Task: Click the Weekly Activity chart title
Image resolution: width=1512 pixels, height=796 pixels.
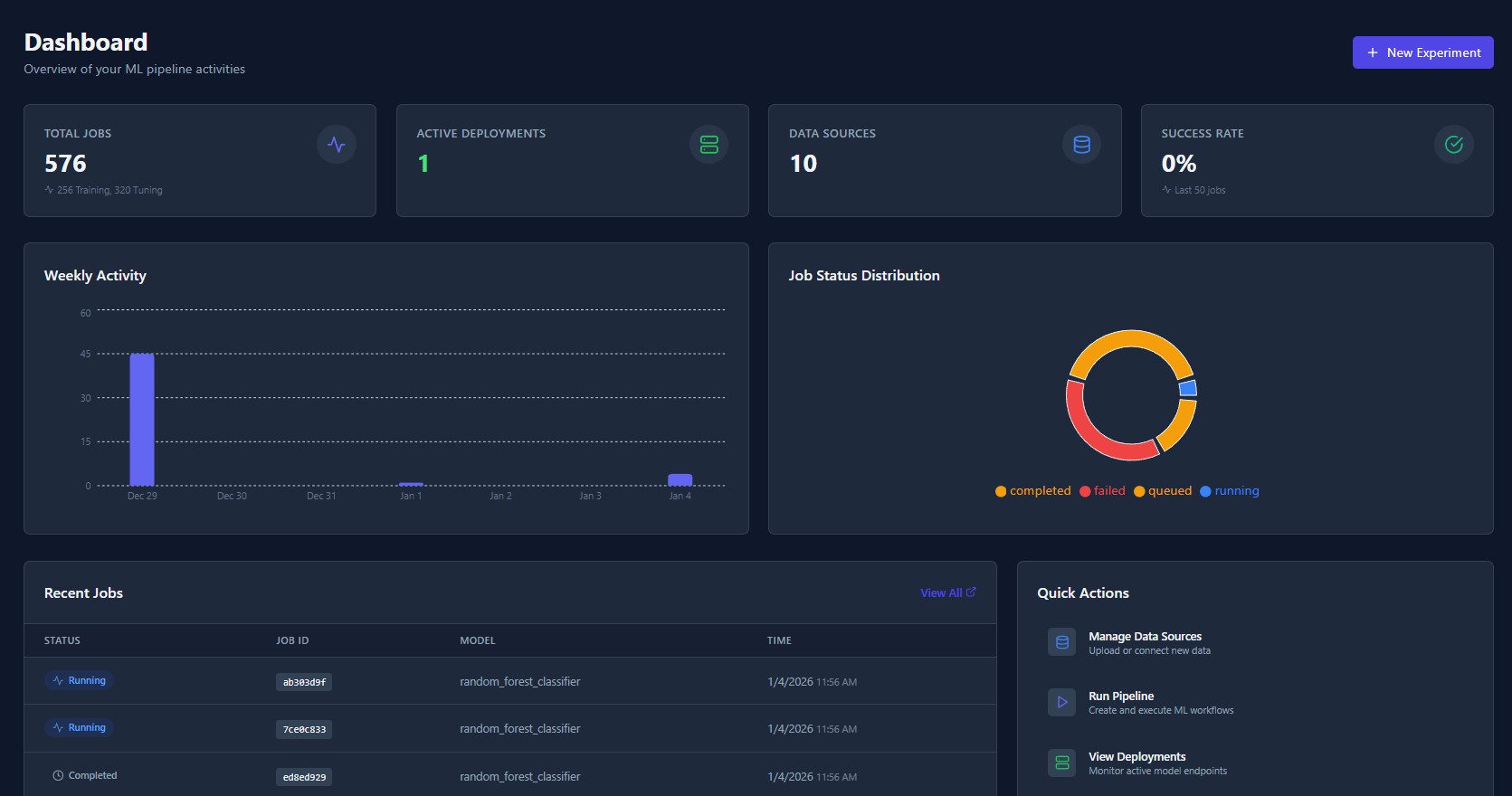Action: pos(95,276)
